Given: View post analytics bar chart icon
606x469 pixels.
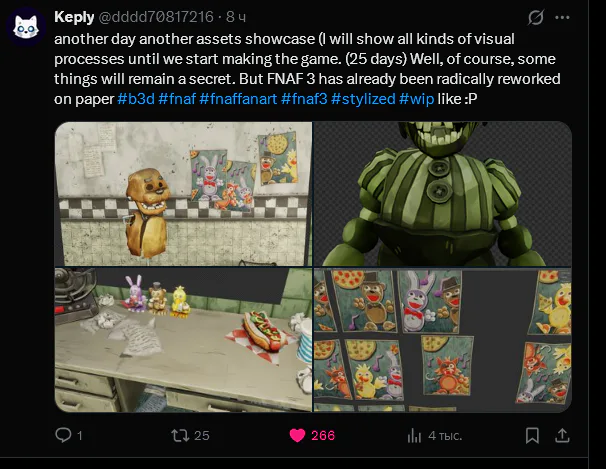Looking at the screenshot, I should pos(414,436).
